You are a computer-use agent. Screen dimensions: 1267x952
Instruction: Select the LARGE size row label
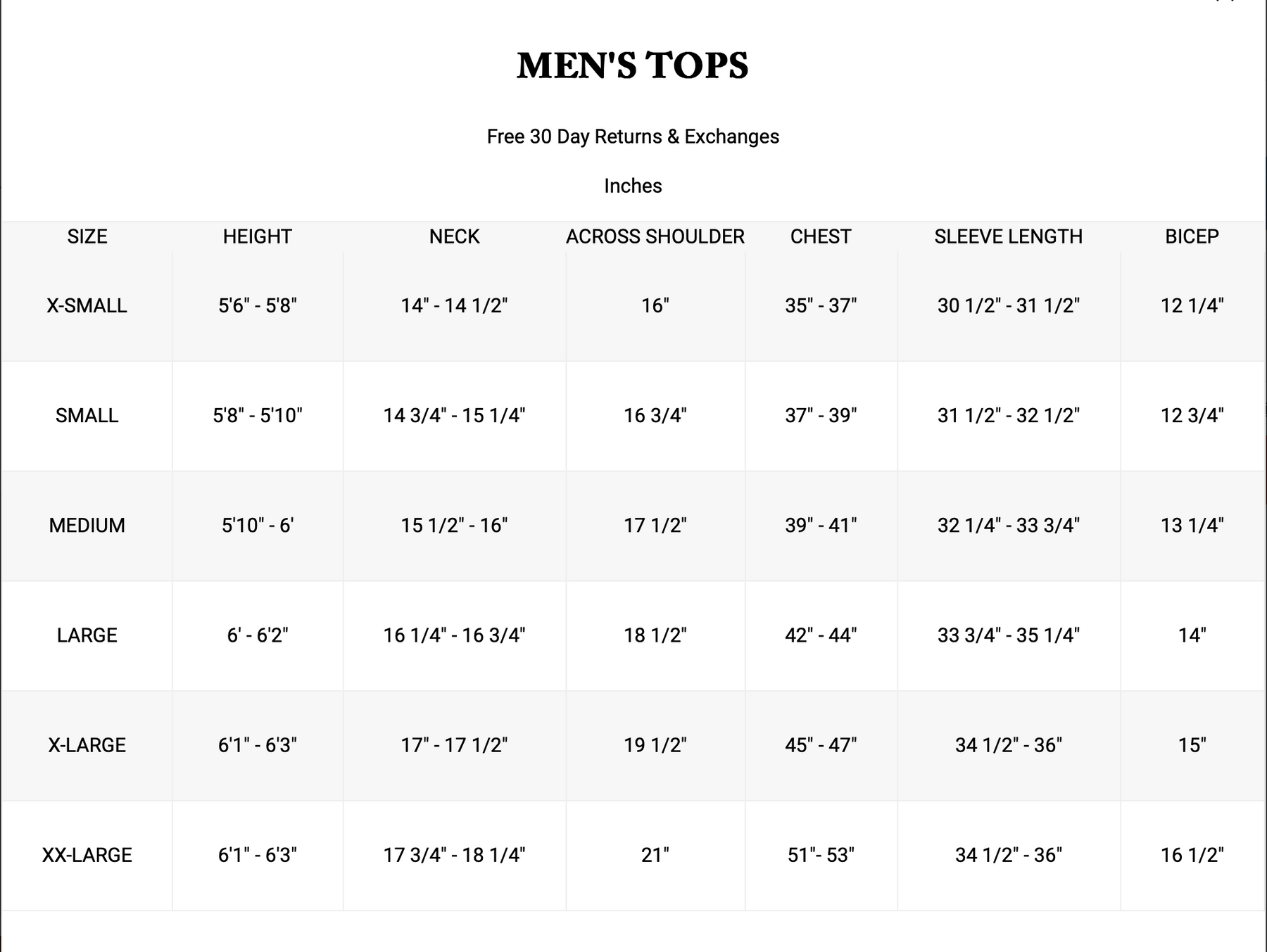tap(87, 635)
